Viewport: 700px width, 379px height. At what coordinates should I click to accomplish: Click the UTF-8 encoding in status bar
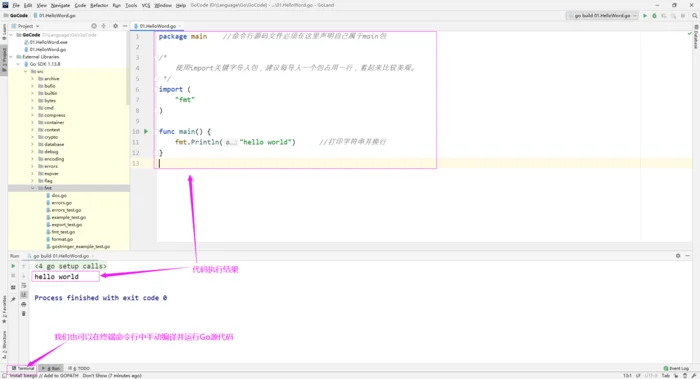pos(651,375)
